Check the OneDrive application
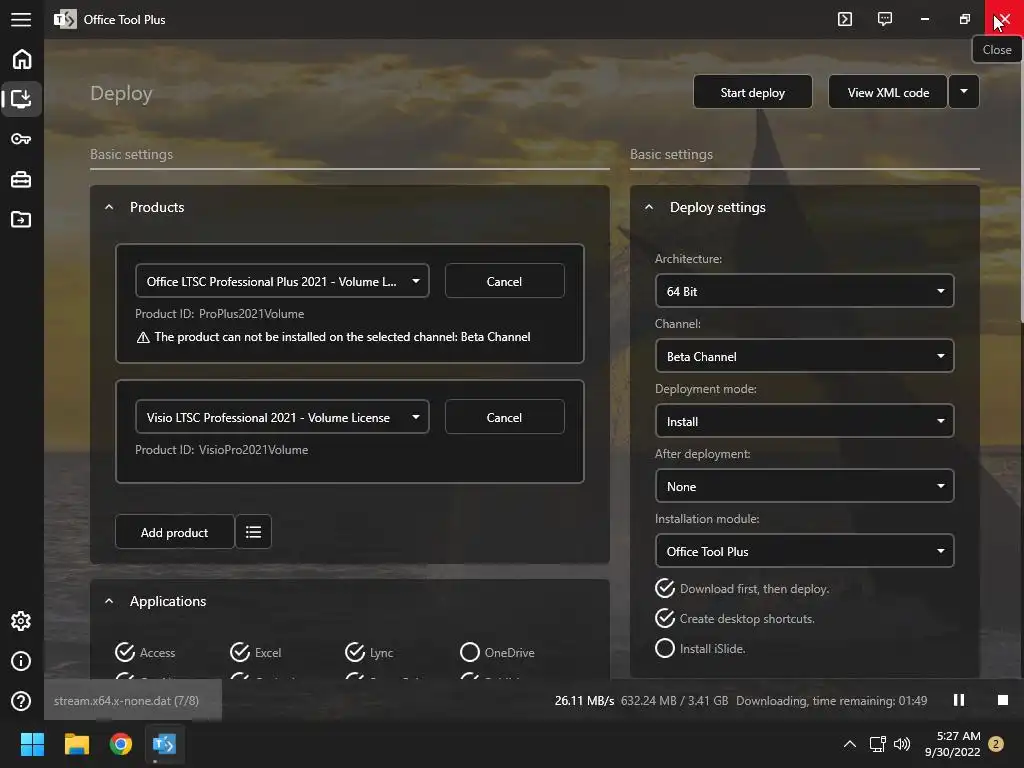 (x=497, y=652)
